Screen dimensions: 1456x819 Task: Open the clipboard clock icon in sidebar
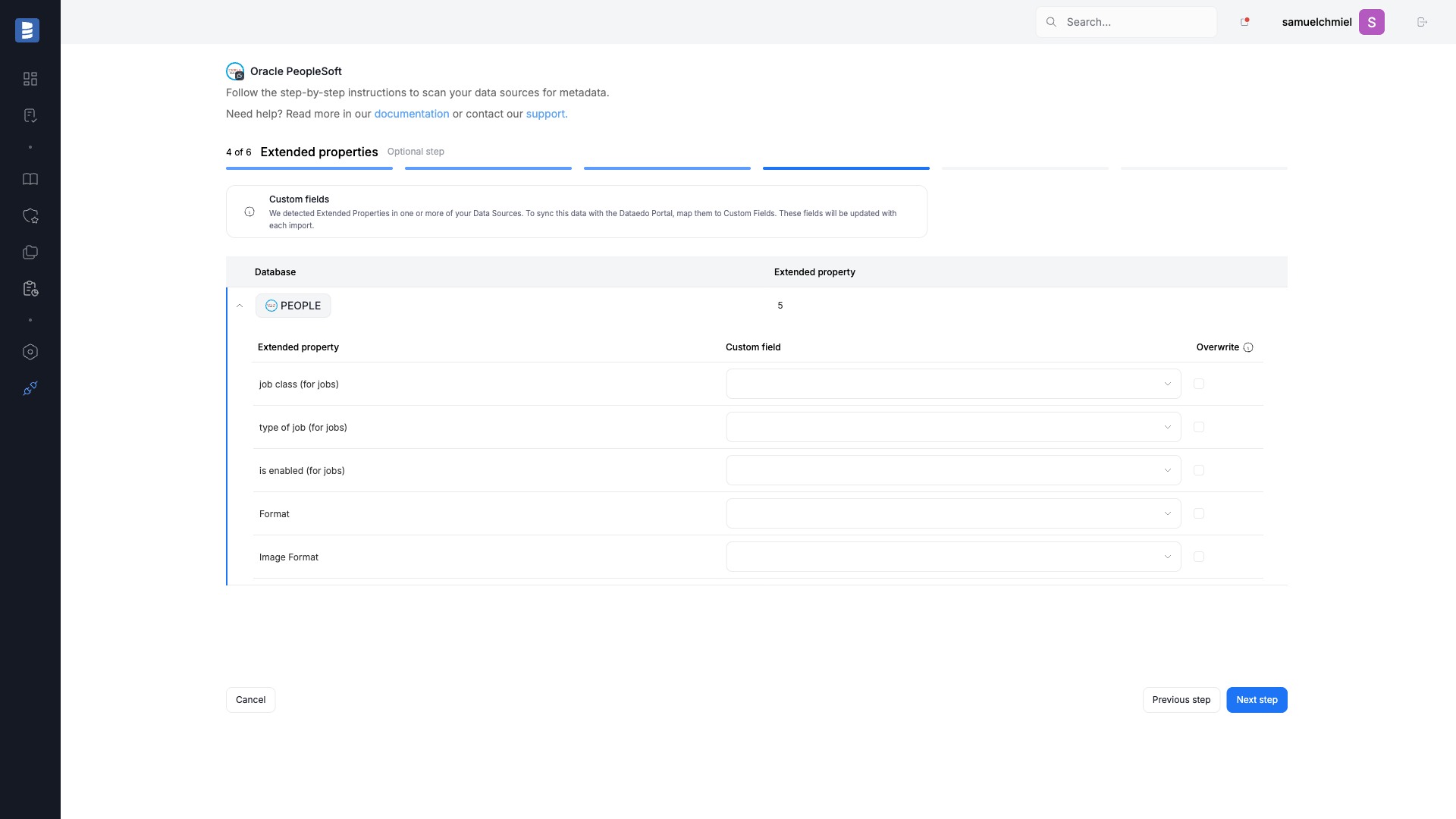coord(30,289)
